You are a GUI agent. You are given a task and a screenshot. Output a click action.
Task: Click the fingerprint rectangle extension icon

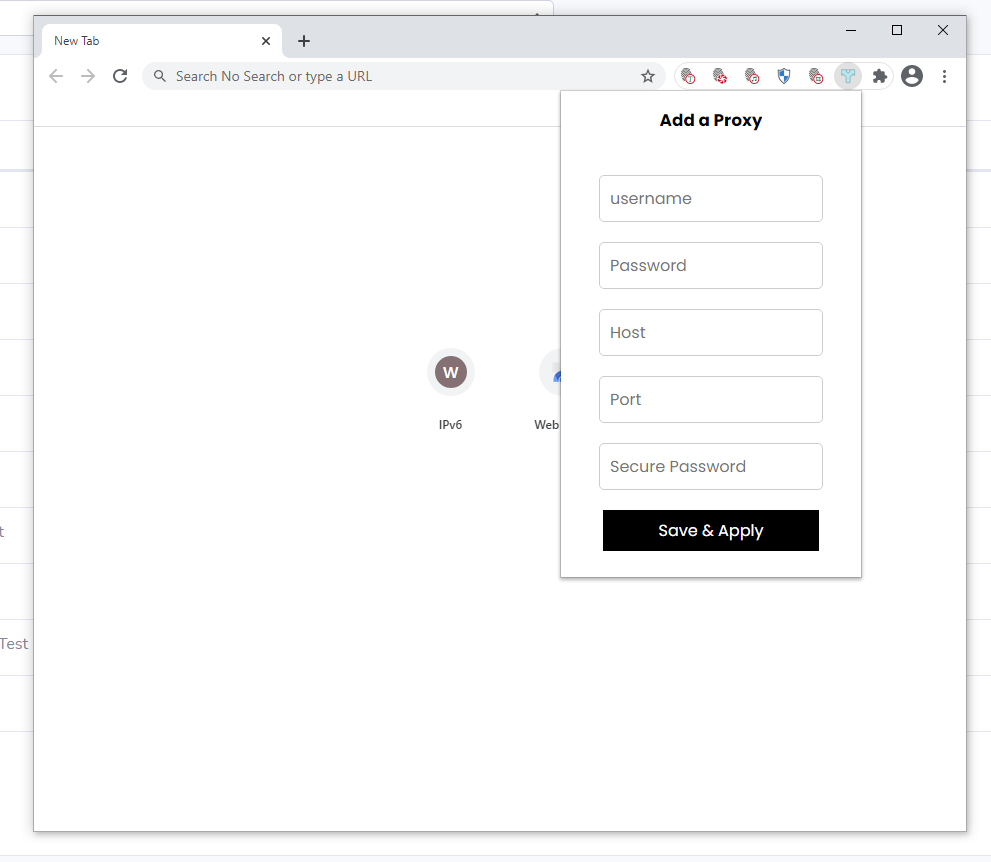point(816,76)
